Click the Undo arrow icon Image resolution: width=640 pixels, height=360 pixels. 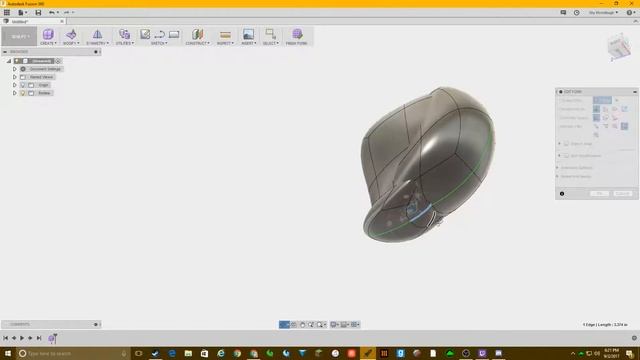tap(51, 13)
